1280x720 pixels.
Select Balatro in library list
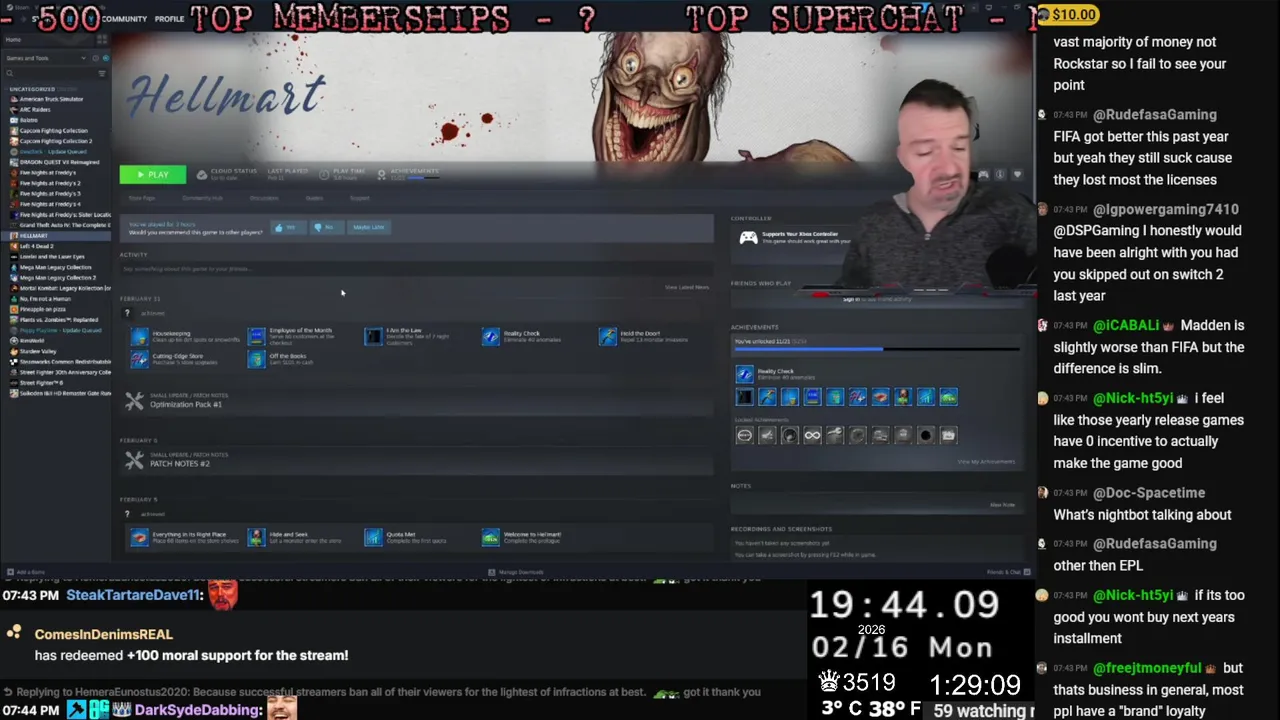tap(28, 120)
